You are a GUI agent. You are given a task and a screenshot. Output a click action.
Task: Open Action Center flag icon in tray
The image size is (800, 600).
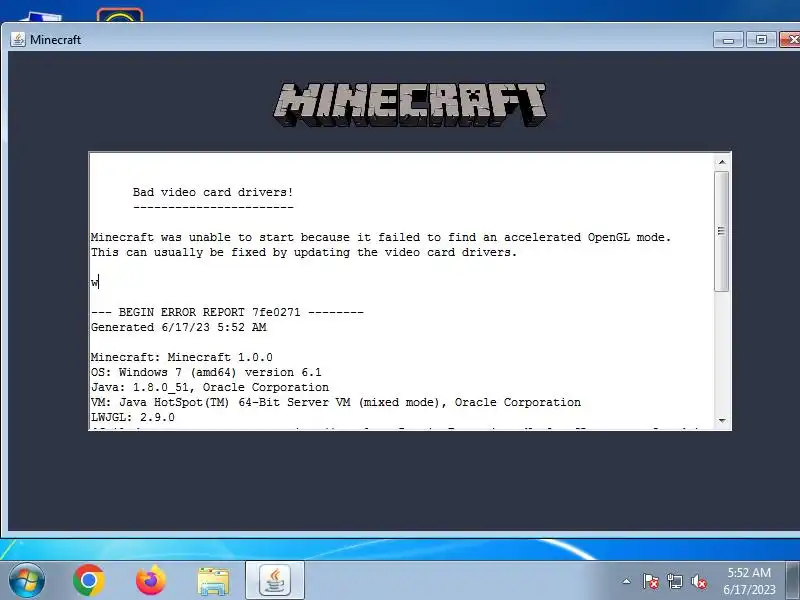tap(651, 581)
